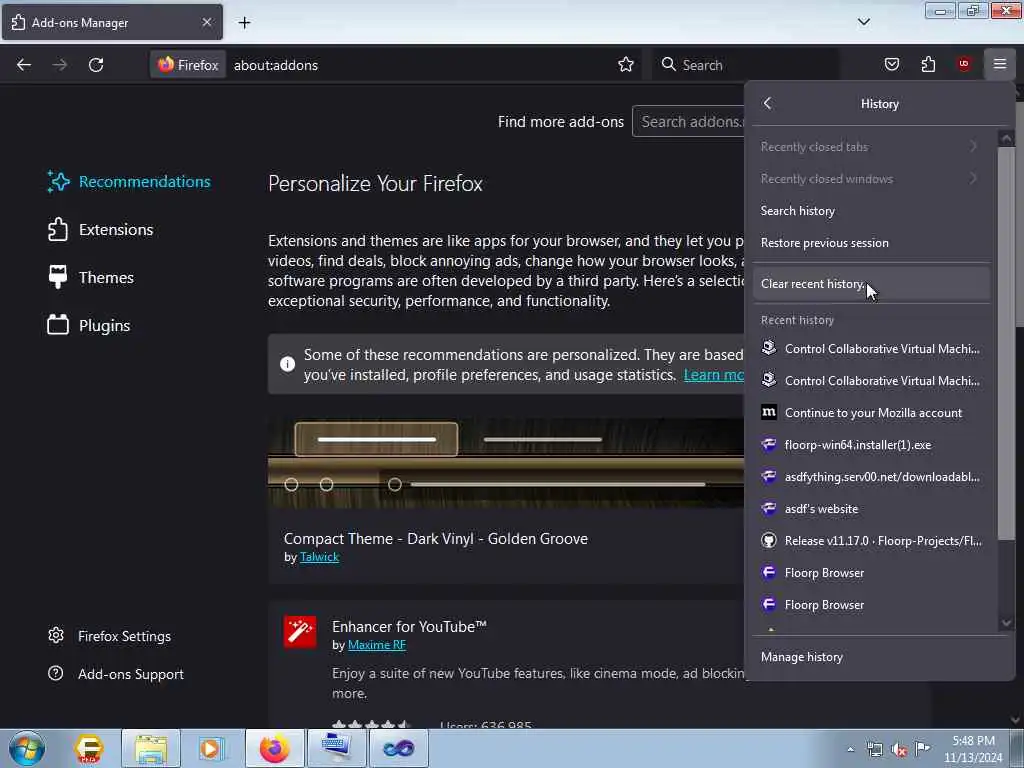The height and width of the screenshot is (768, 1024).
Task: Click the Enhancer for YouTube icon
Action: [x=300, y=632]
